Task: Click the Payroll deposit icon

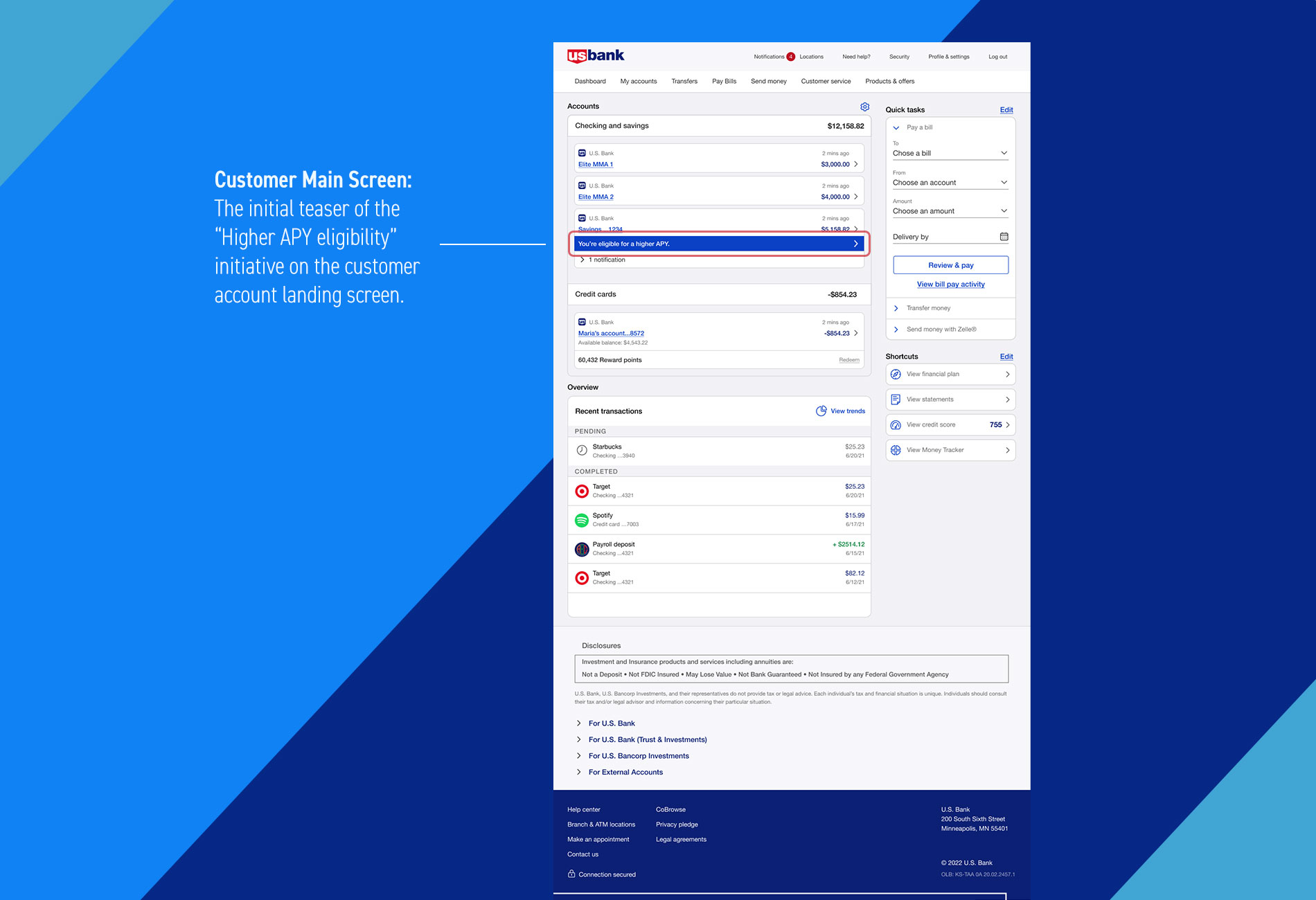Action: point(582,549)
